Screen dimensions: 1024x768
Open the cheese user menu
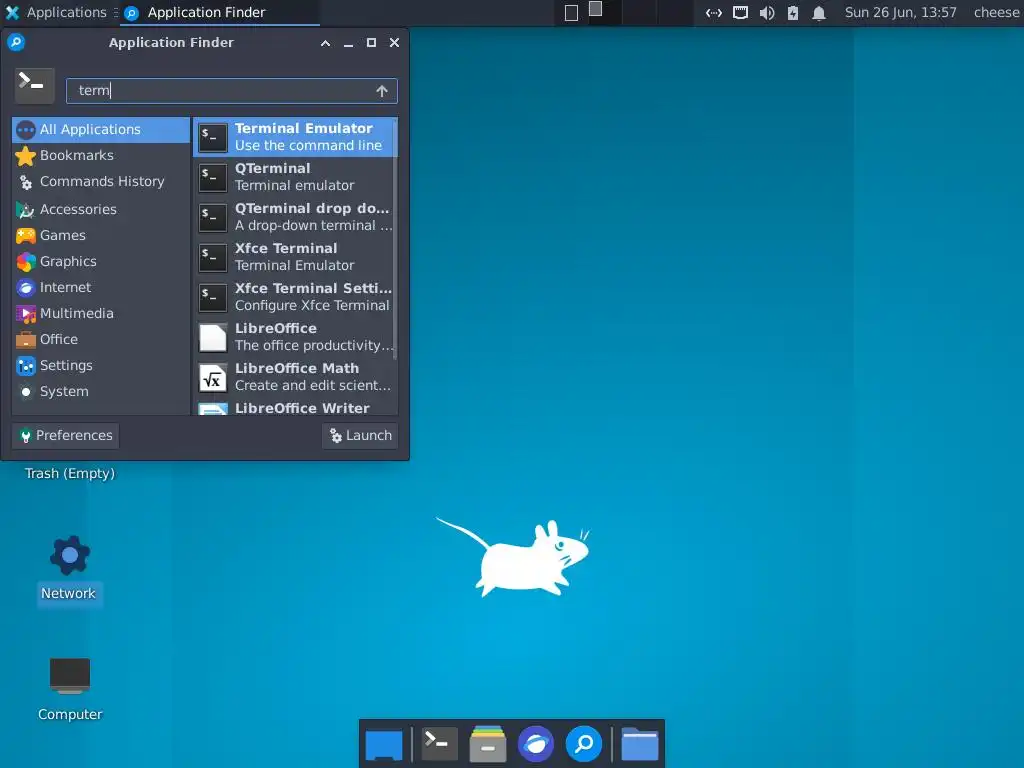coord(996,12)
